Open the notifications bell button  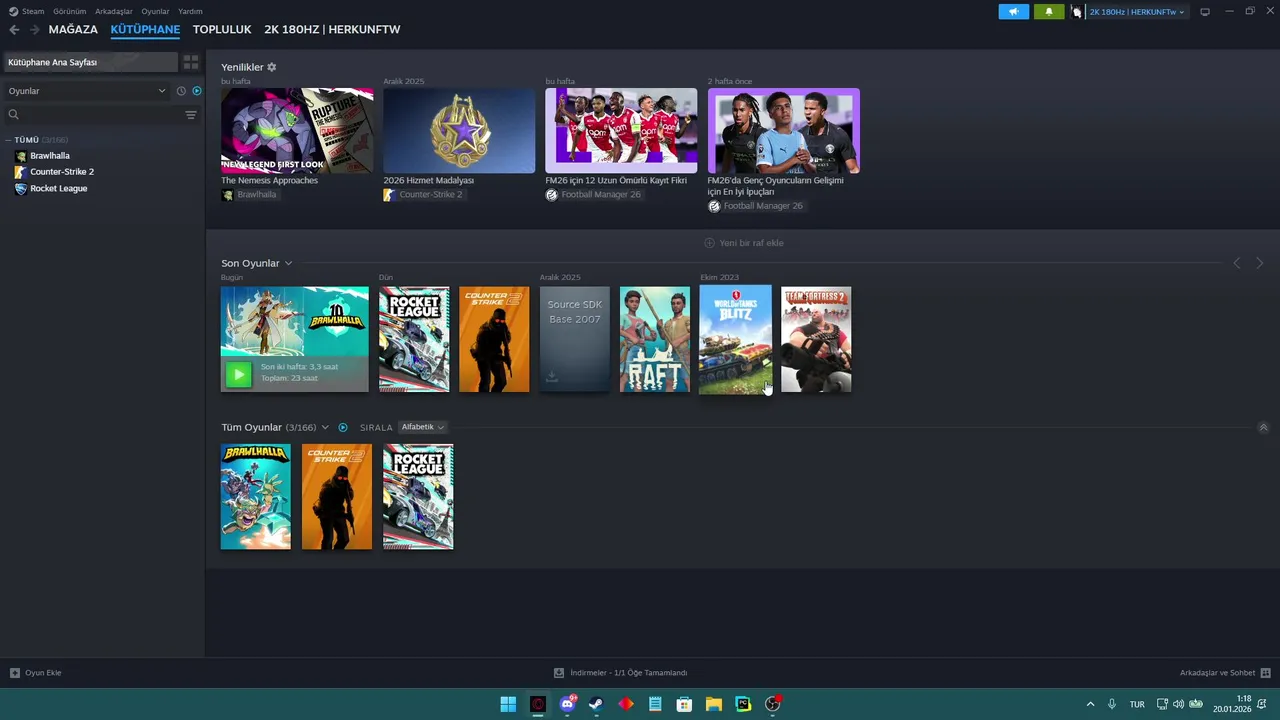point(1049,12)
